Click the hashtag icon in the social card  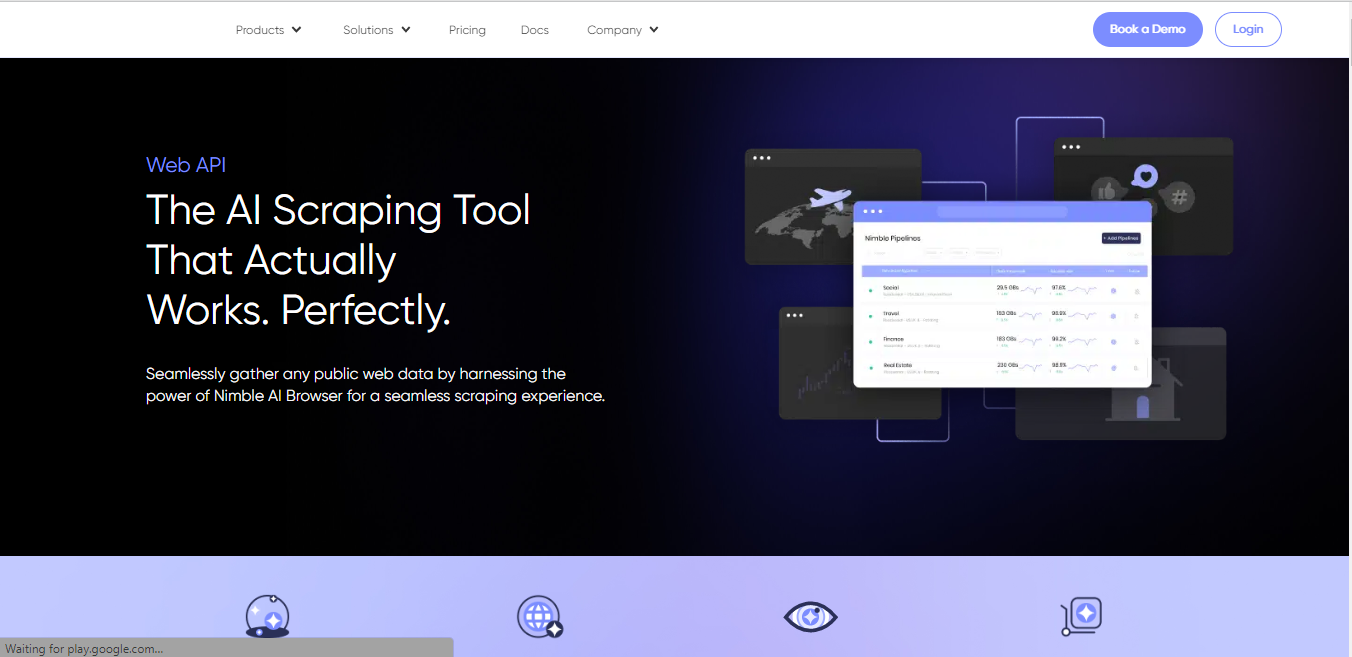1181,198
